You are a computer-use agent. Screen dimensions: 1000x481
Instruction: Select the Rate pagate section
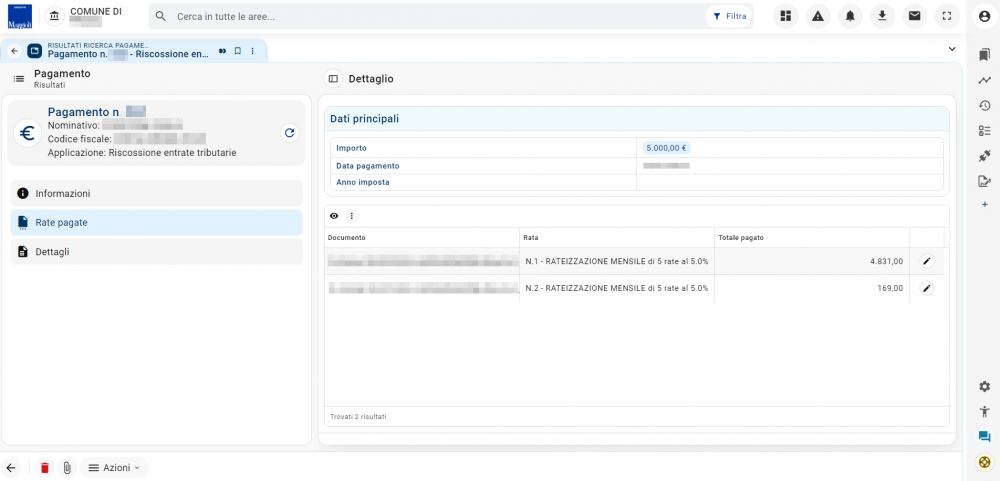156,223
